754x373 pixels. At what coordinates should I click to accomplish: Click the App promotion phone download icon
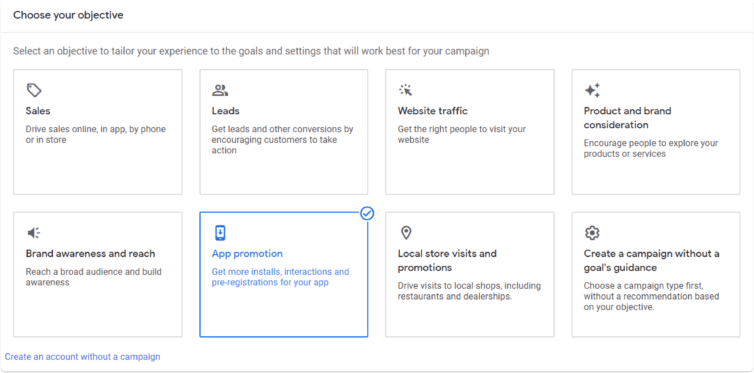[x=220, y=233]
